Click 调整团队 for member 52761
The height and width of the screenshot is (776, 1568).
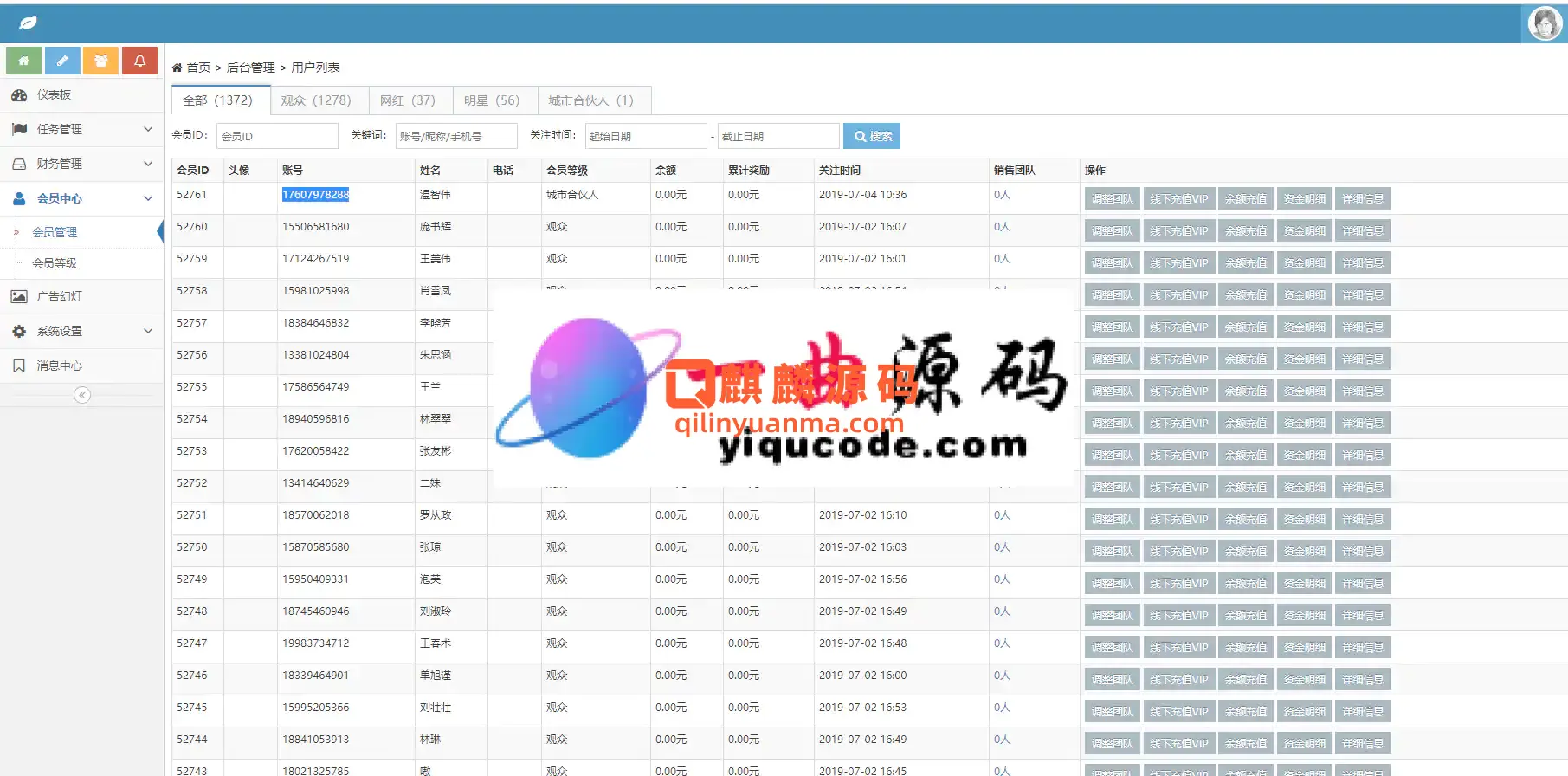coord(1112,199)
